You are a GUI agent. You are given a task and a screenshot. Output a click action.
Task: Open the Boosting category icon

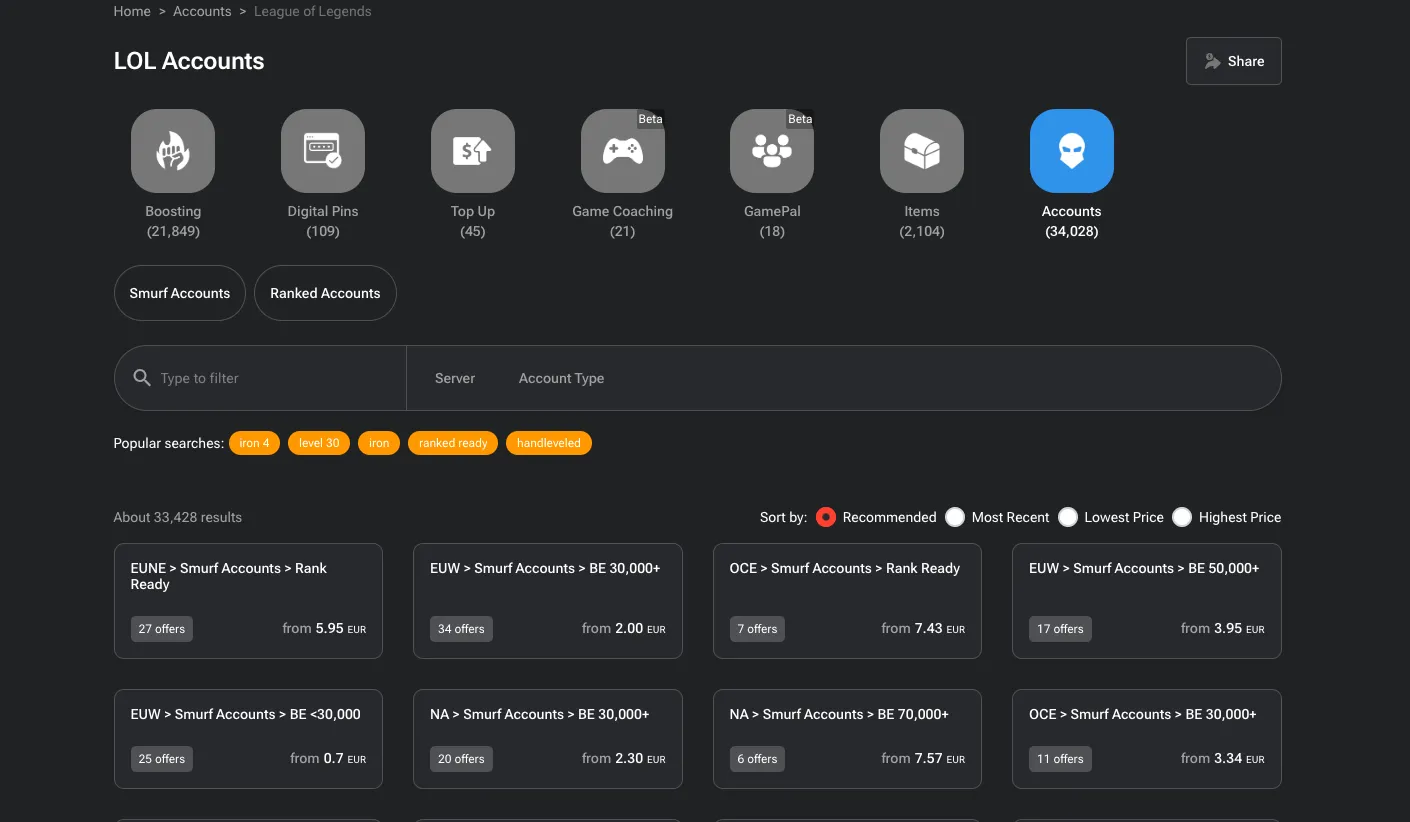[173, 151]
